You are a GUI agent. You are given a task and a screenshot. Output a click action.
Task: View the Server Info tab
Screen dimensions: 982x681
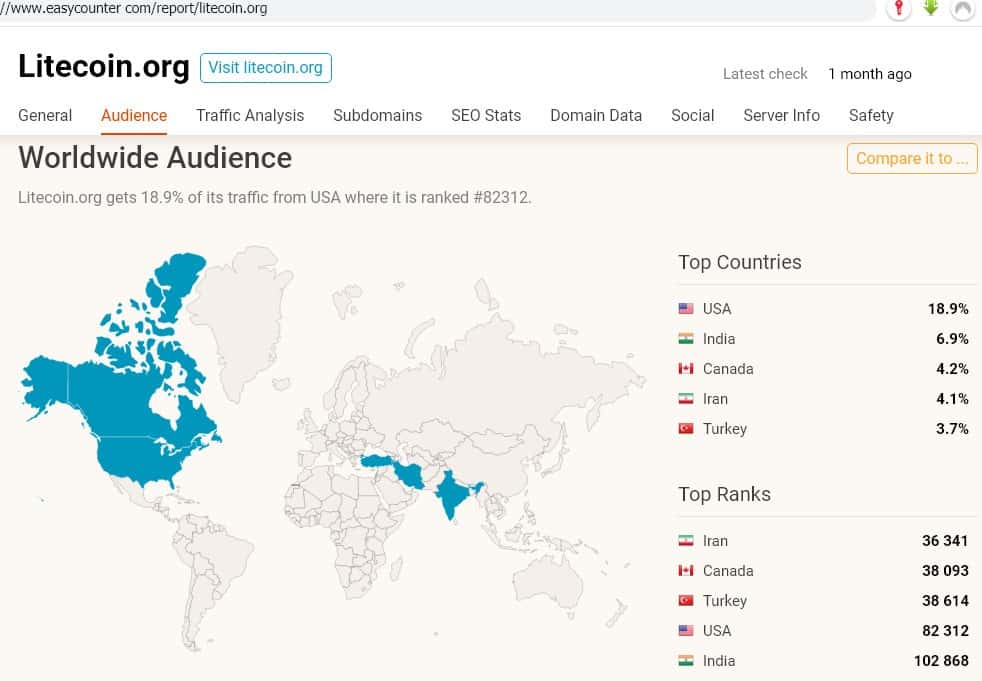tap(781, 115)
